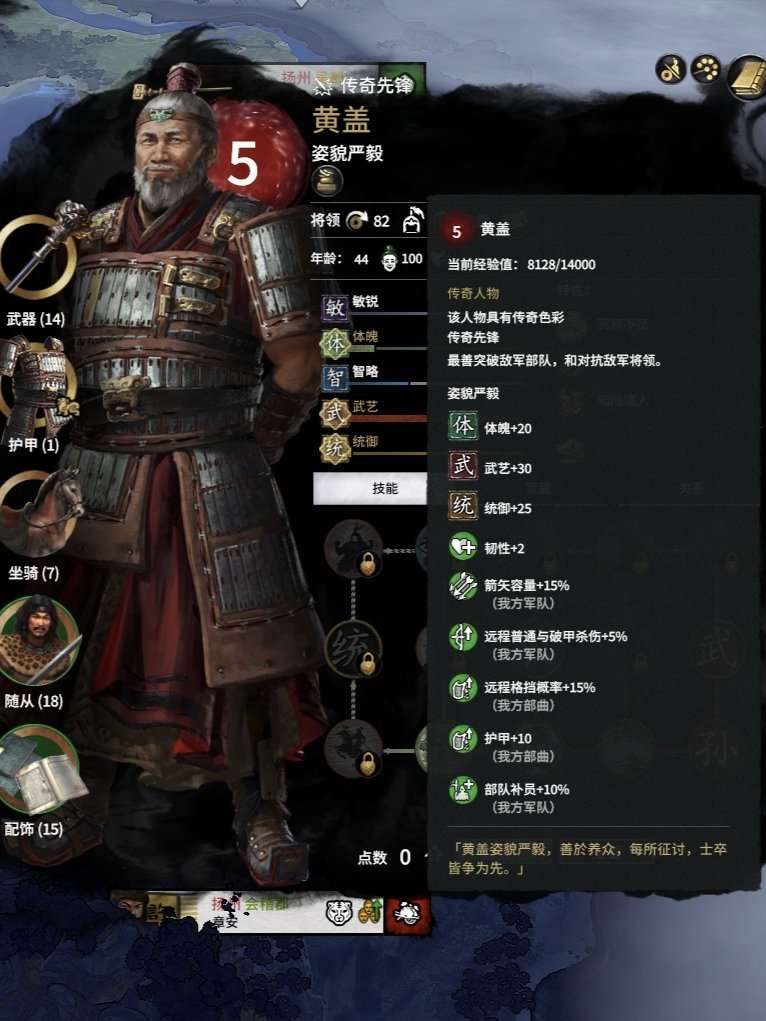
Task: Click the gold dots cluster icon
Action: (706, 68)
